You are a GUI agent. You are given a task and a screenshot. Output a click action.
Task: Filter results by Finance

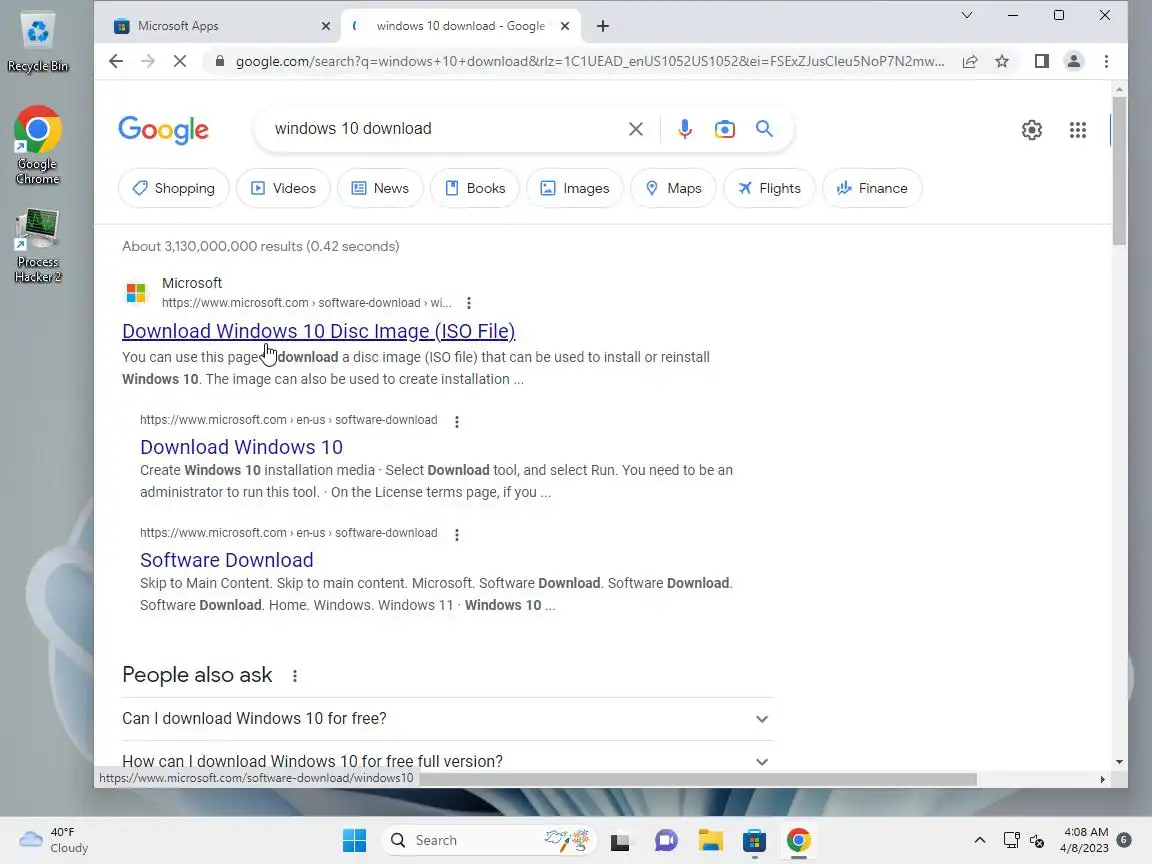[871, 188]
